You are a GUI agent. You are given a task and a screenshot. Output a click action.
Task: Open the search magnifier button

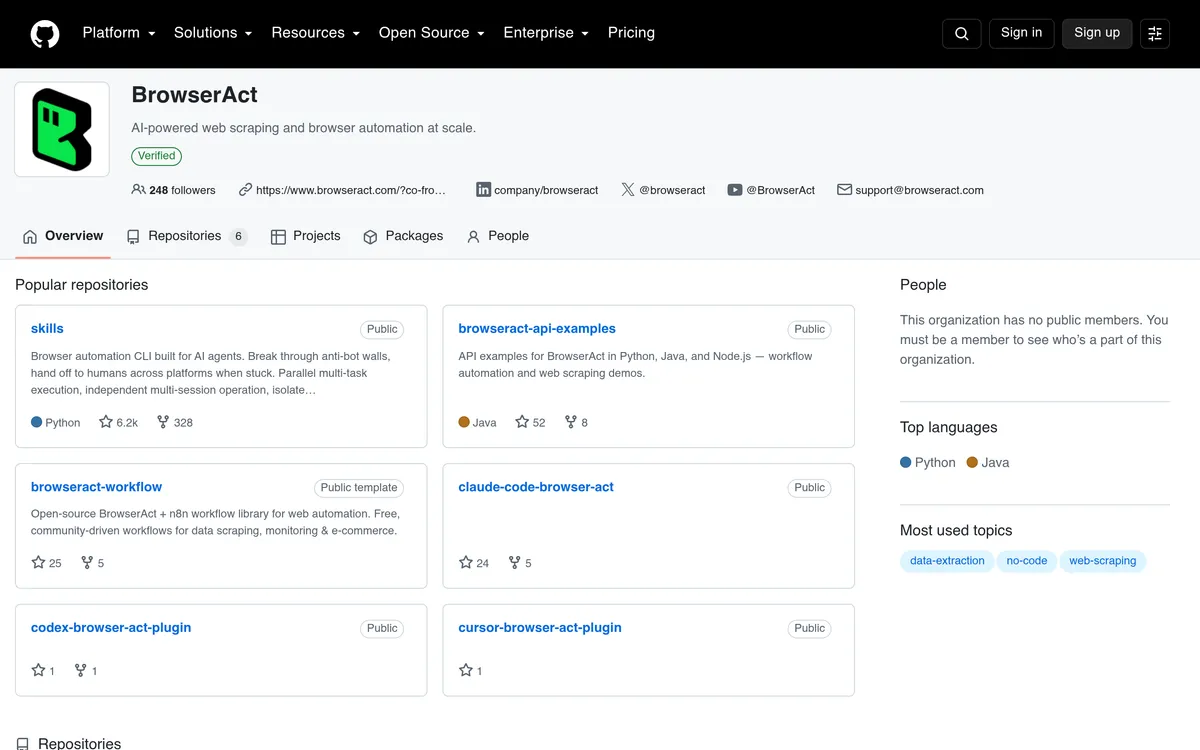click(x=962, y=33)
